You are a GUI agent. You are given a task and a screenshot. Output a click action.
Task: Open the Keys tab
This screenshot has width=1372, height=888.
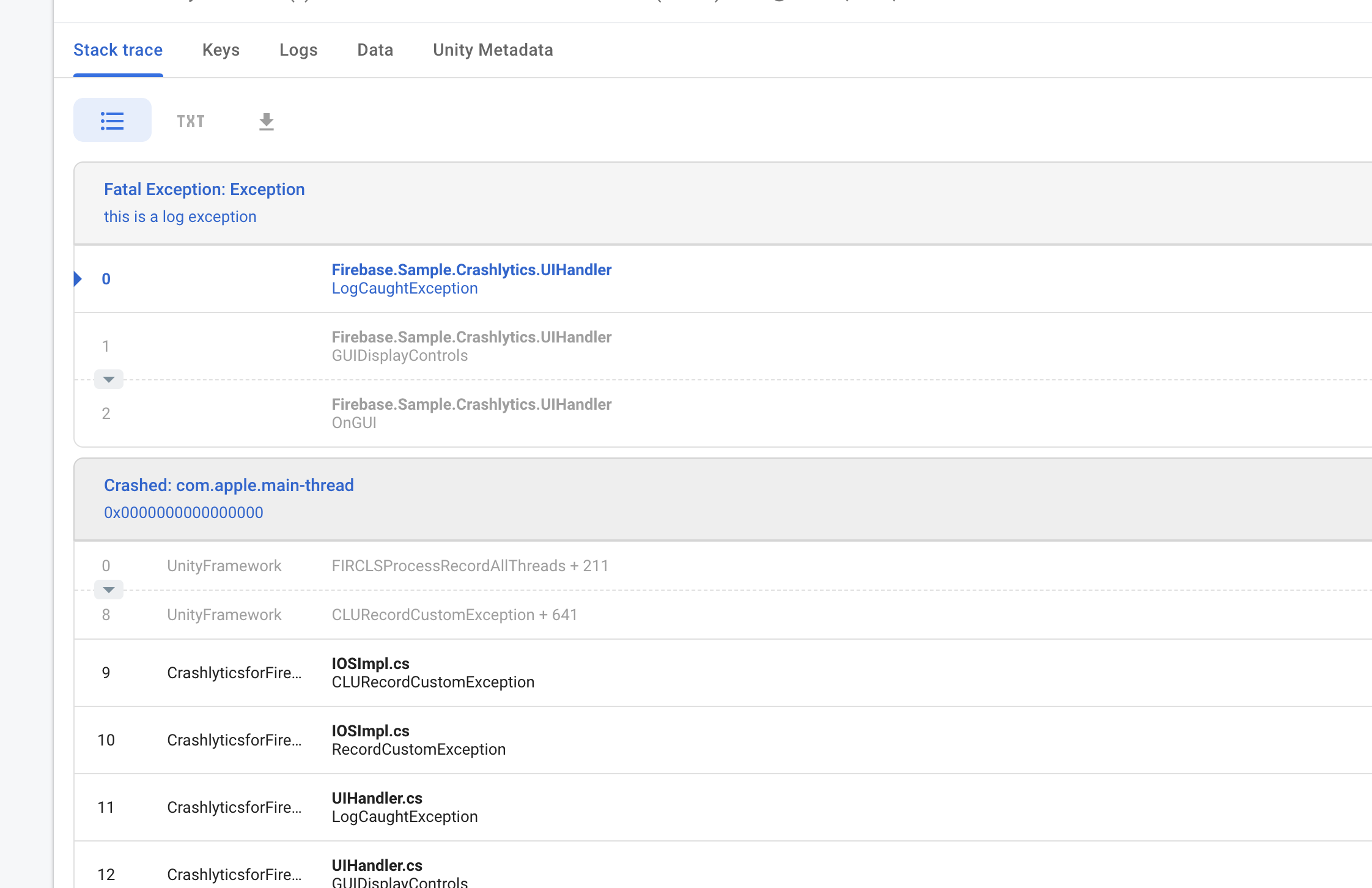(x=221, y=50)
